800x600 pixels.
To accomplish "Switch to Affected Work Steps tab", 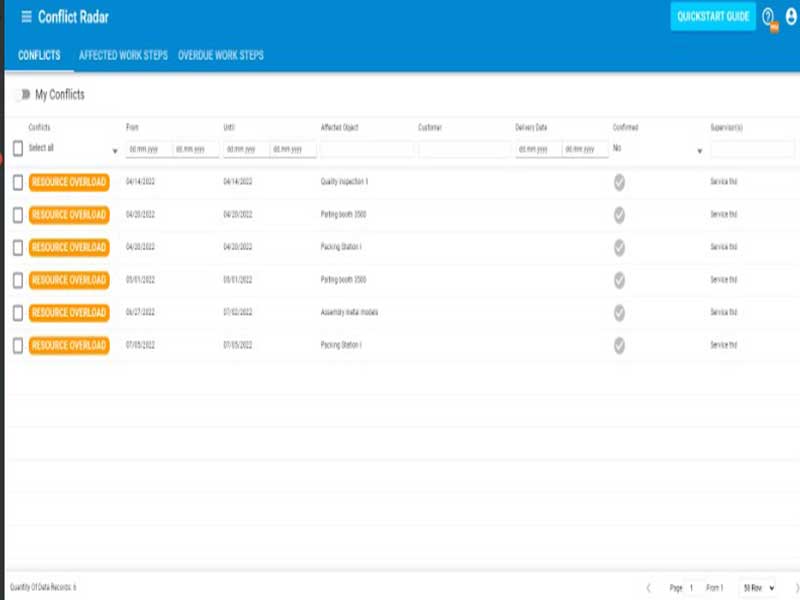I will [x=123, y=55].
